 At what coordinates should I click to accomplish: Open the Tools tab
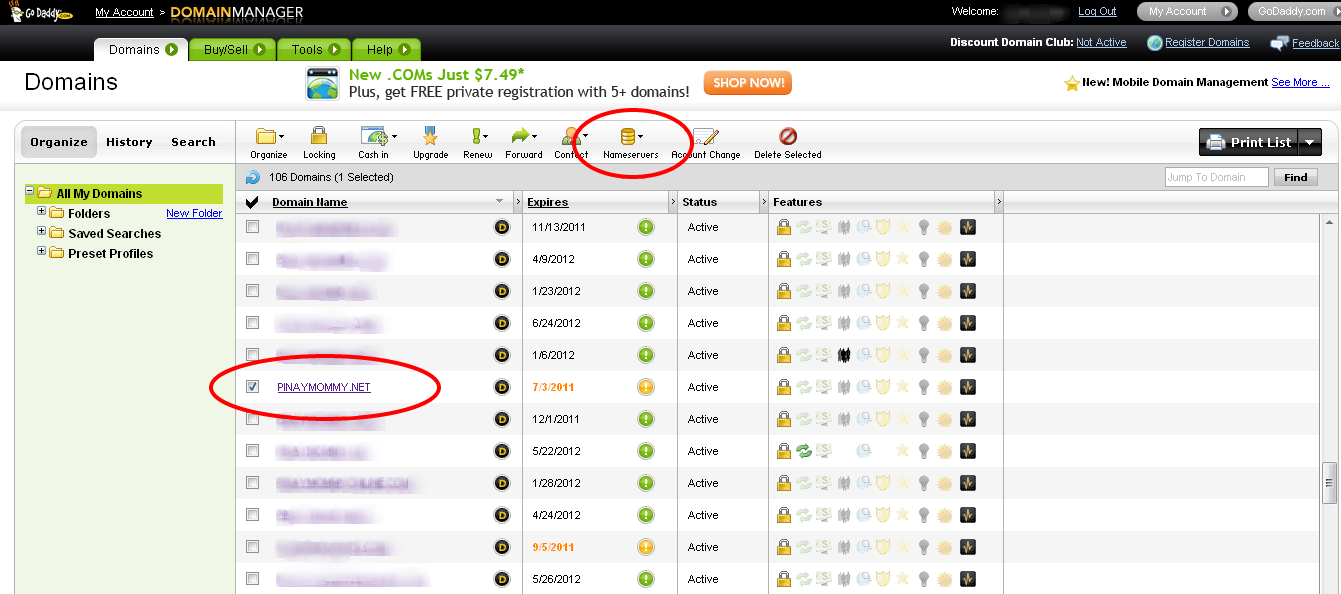click(x=314, y=49)
